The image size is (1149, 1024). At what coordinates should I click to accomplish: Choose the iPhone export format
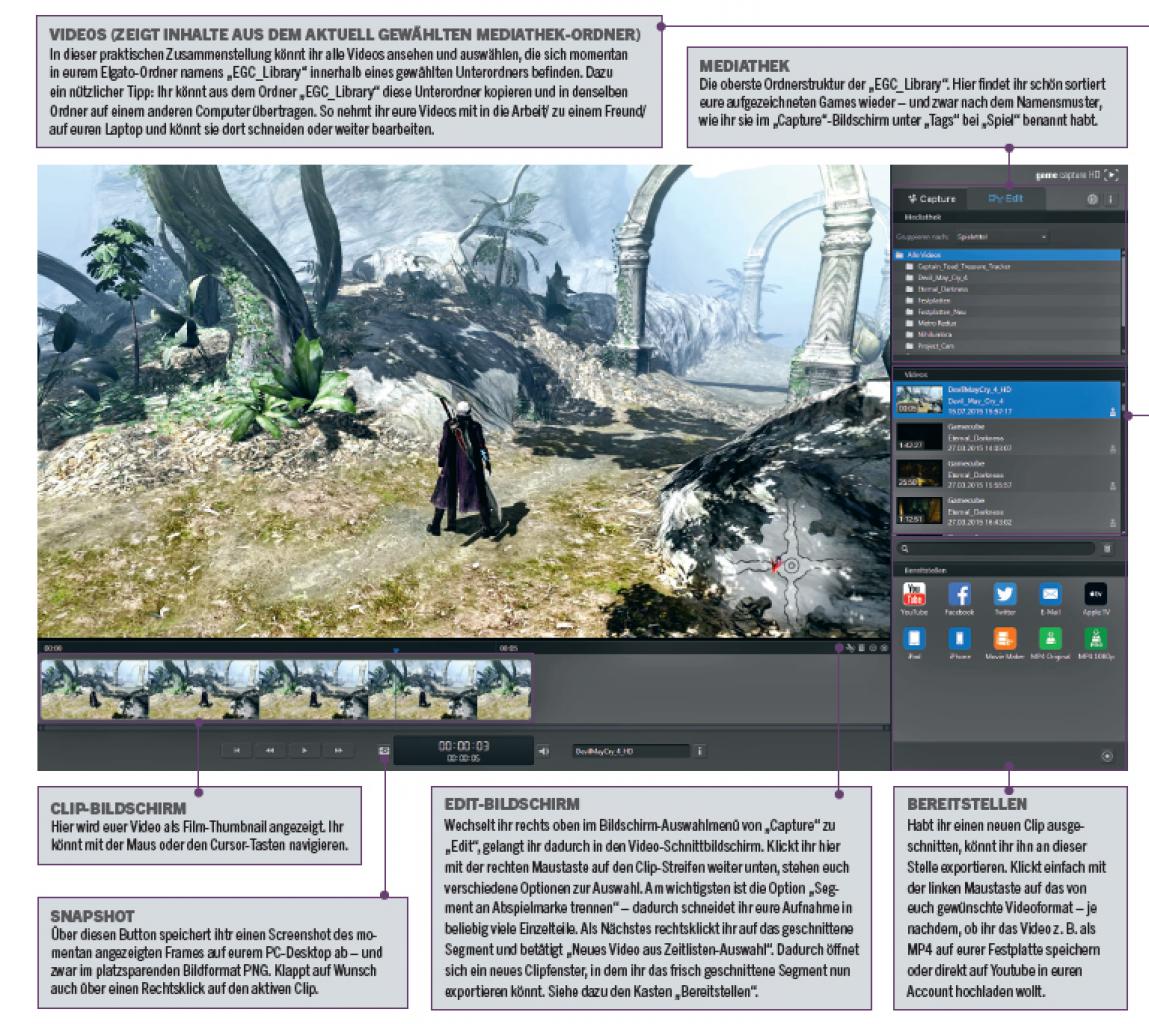(x=959, y=638)
